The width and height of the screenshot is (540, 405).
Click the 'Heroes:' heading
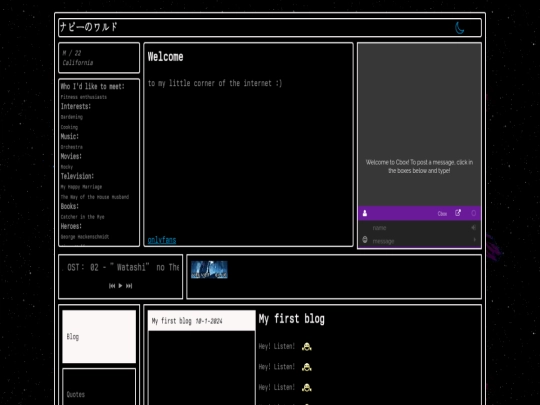[71, 226]
